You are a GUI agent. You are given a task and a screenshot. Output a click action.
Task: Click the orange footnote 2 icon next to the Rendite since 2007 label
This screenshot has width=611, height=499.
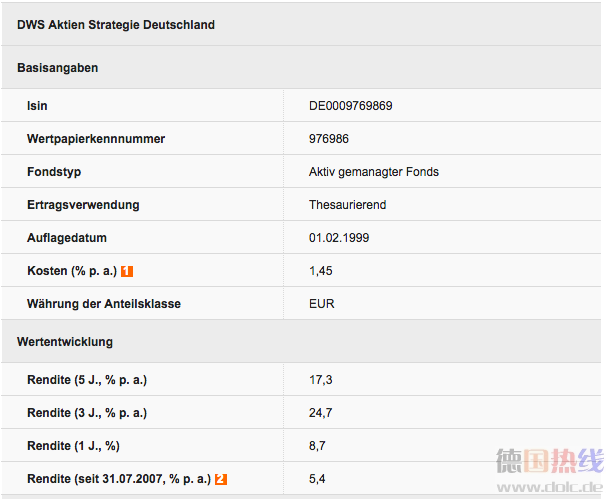tap(221, 479)
